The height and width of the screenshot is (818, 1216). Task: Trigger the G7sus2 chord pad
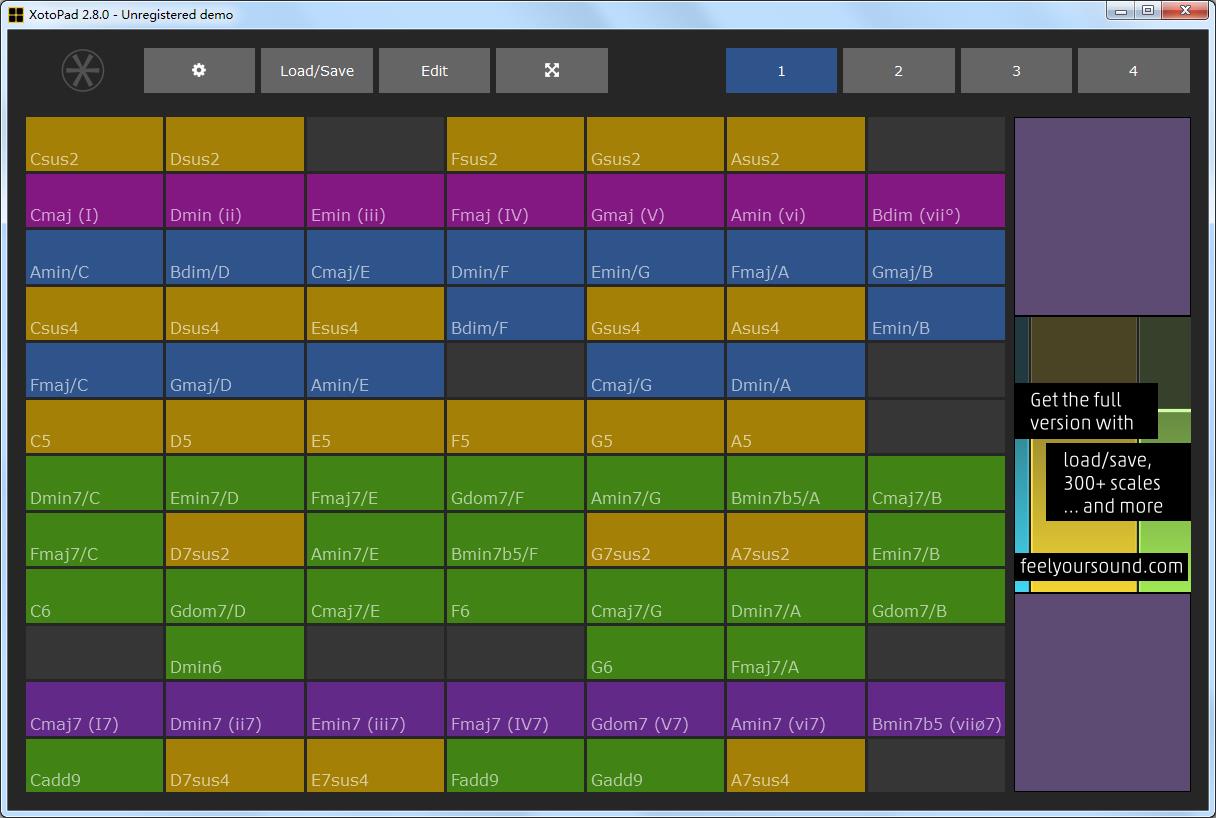point(655,540)
